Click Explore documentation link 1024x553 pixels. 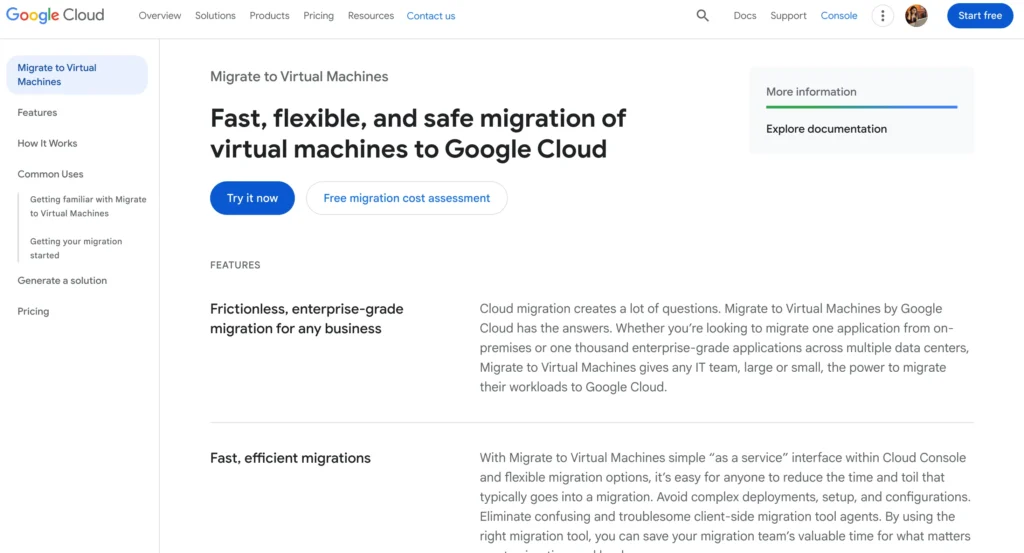[826, 129]
